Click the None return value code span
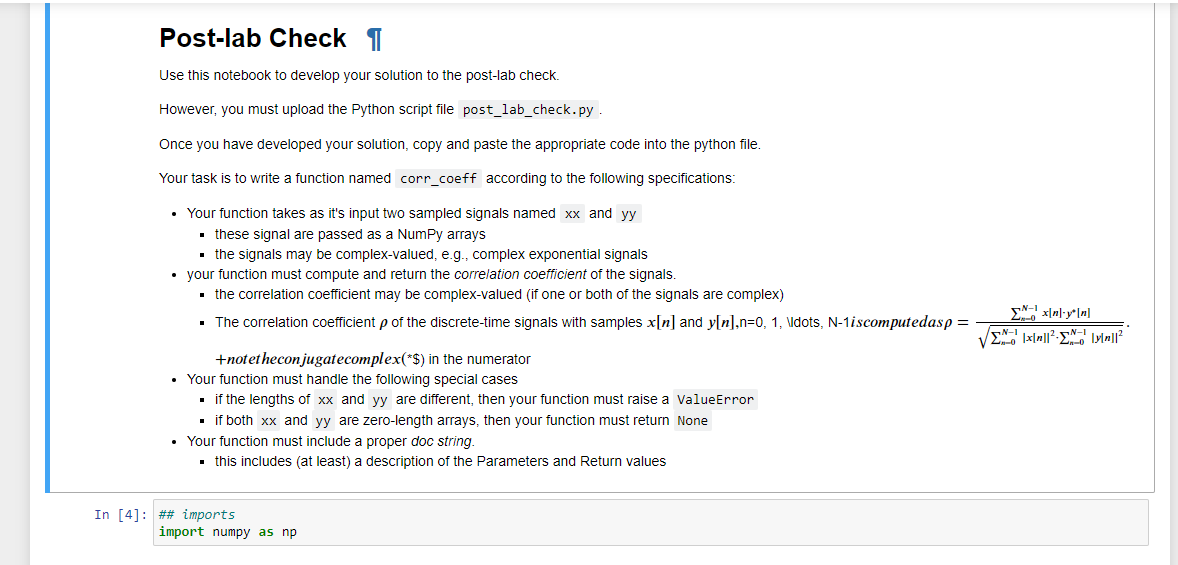The width and height of the screenshot is (1178, 565). click(x=692, y=421)
